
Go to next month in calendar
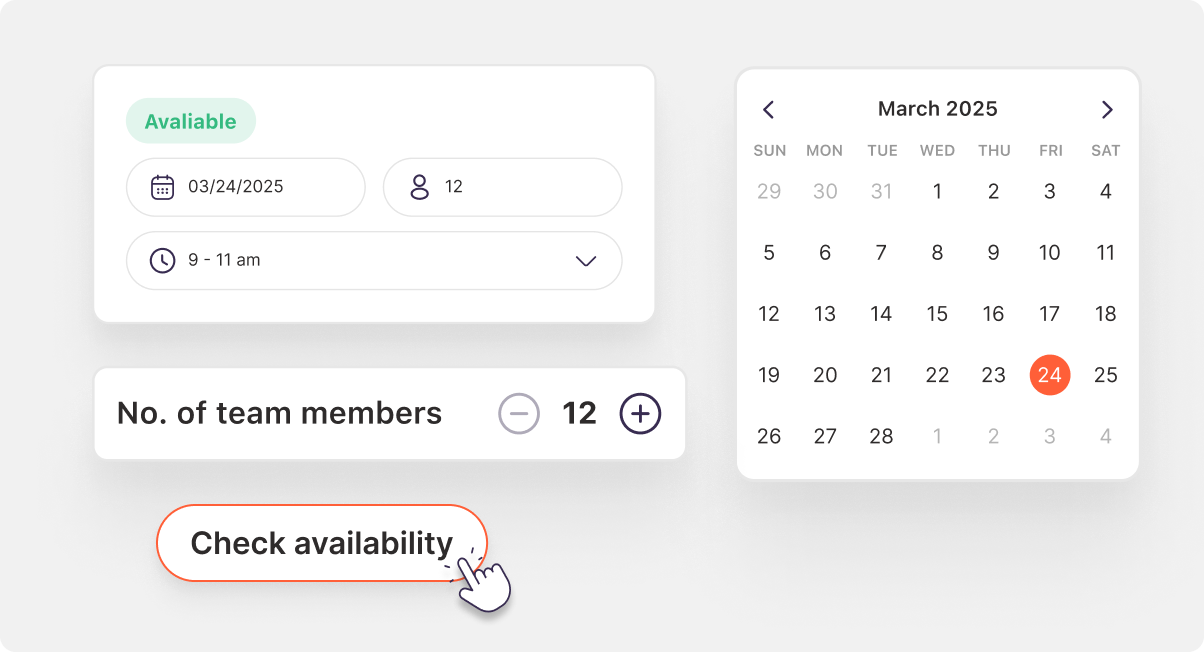point(1106,109)
